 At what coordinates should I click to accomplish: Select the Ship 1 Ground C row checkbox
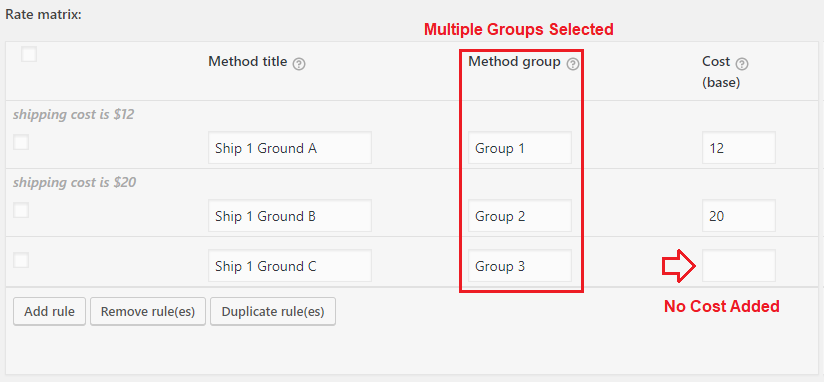(x=21, y=260)
